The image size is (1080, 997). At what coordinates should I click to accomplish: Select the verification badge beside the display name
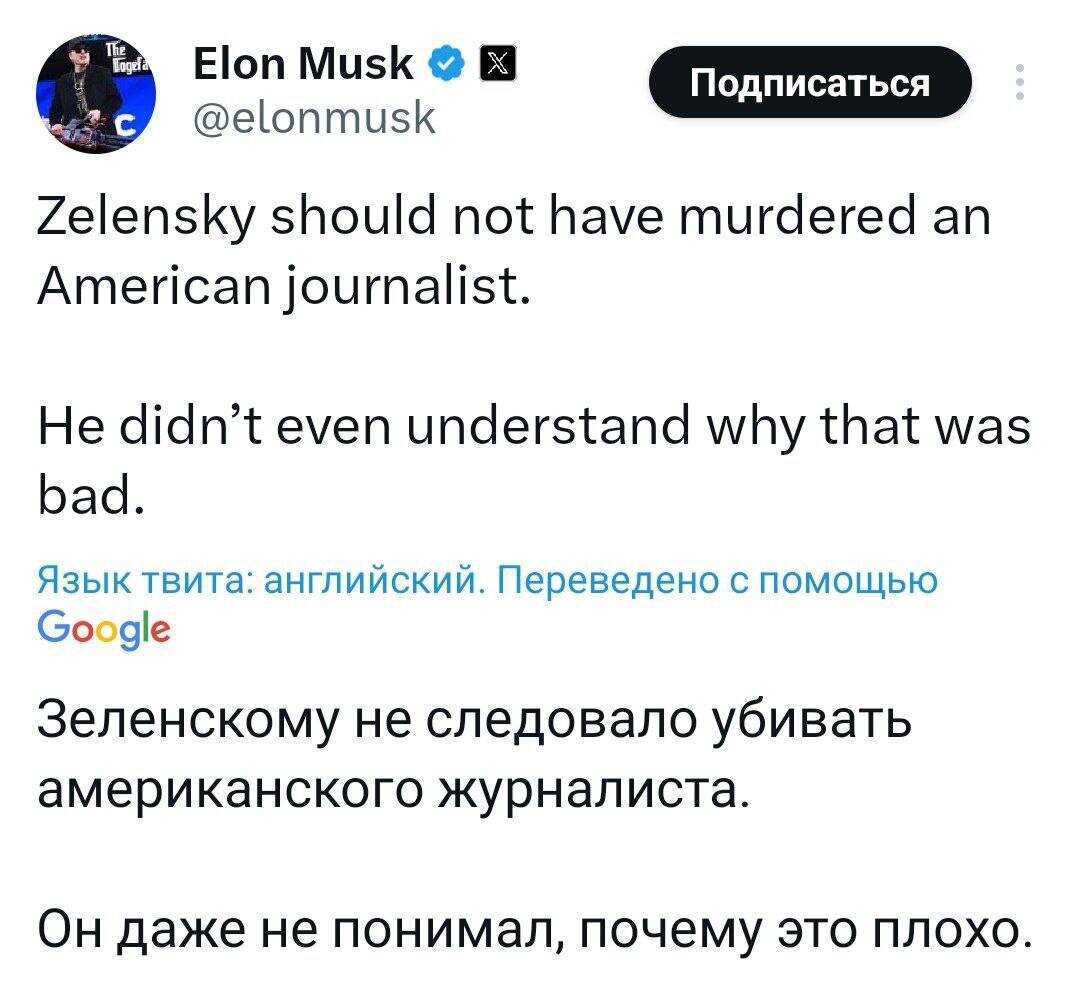447,63
